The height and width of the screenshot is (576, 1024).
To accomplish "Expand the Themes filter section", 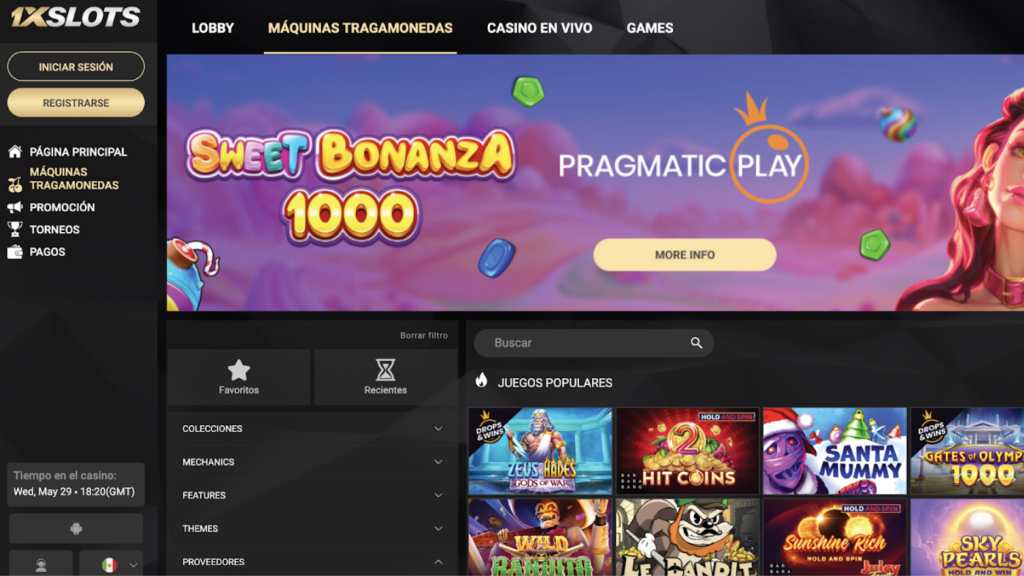I will click(x=312, y=528).
